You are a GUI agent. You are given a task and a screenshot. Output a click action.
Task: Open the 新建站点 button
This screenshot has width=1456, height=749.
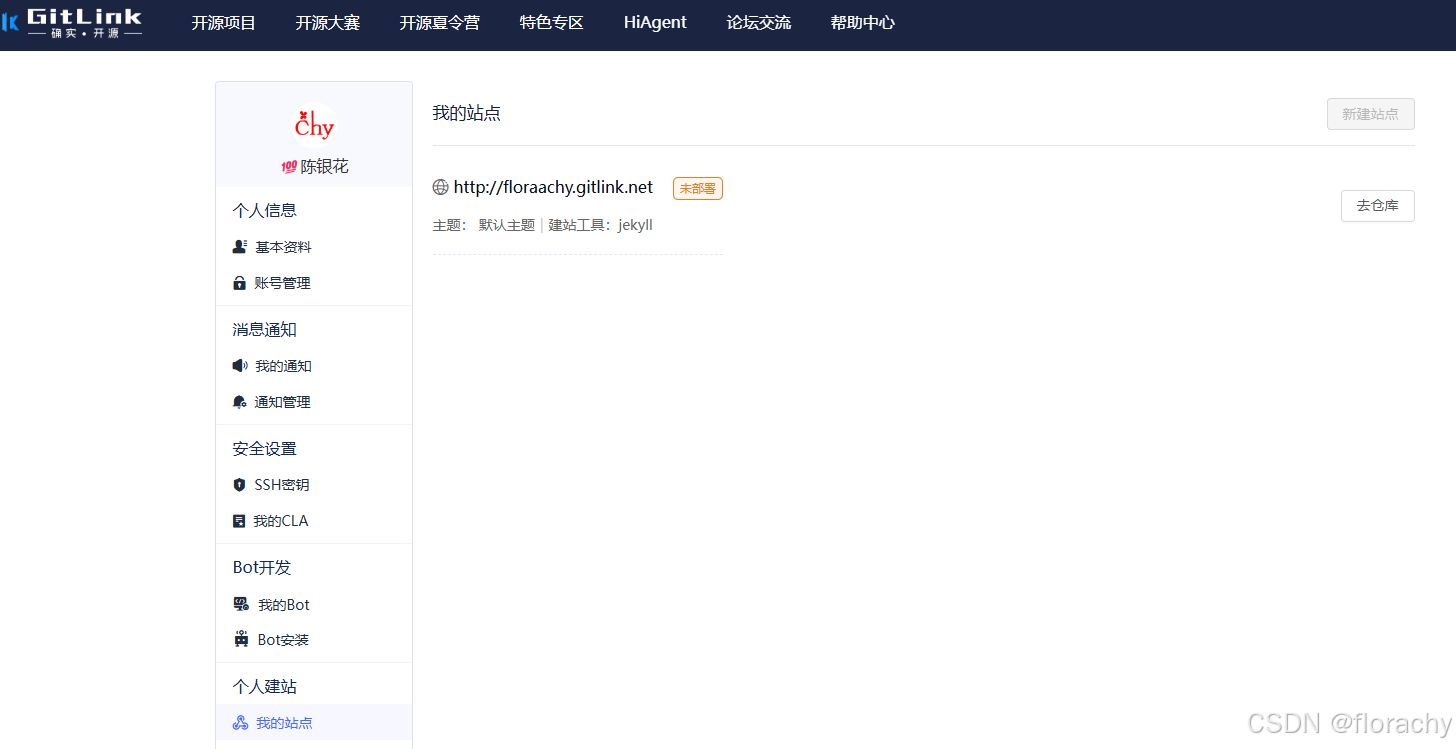pyautogui.click(x=1370, y=114)
